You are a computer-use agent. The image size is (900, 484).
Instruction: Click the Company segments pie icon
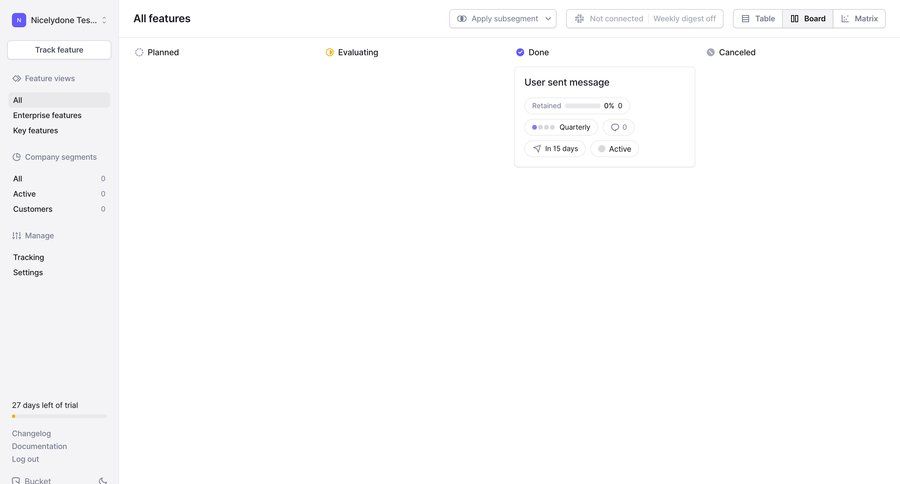coord(17,157)
